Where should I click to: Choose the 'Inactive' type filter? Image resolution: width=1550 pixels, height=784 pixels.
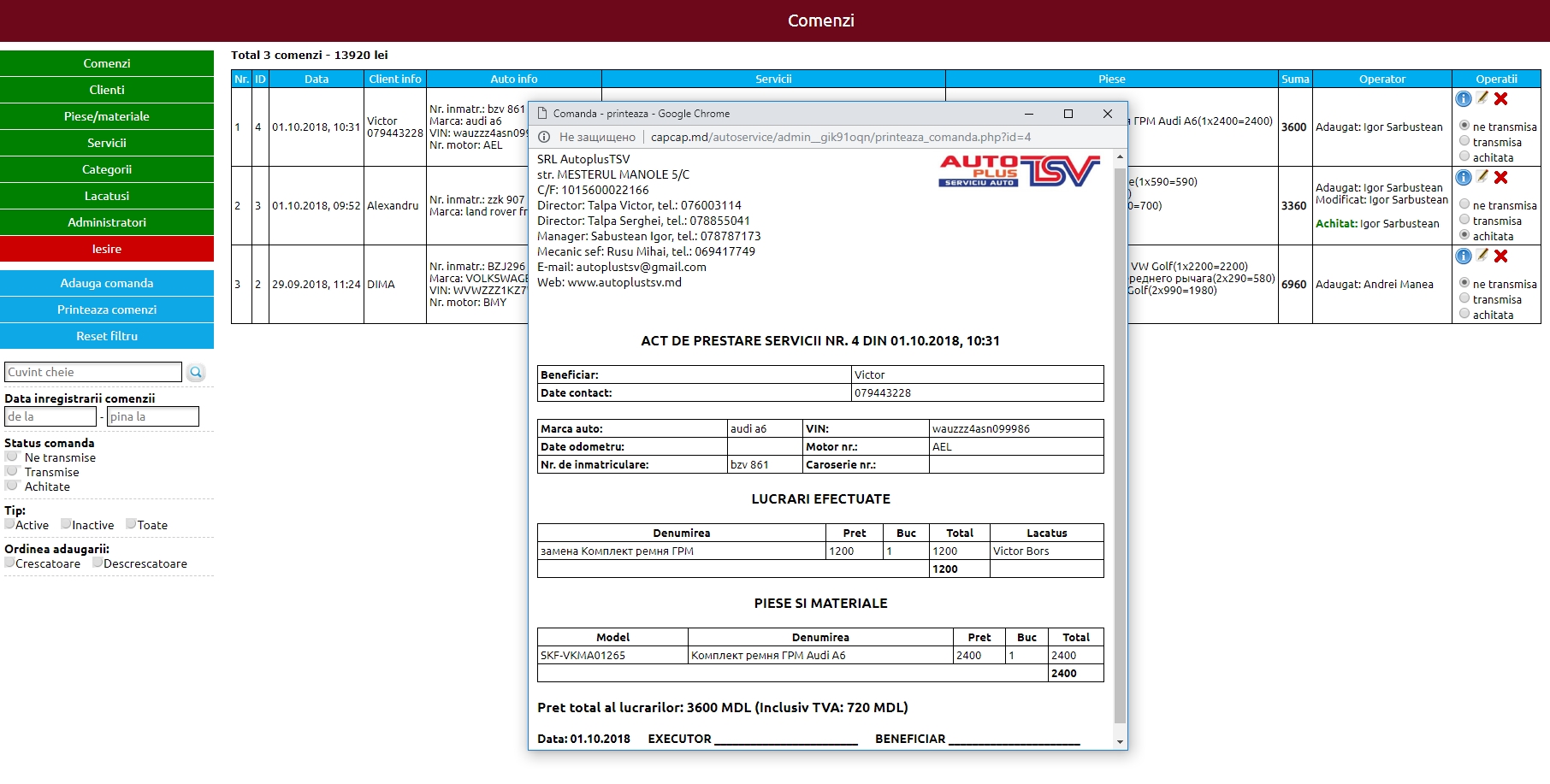coord(66,524)
